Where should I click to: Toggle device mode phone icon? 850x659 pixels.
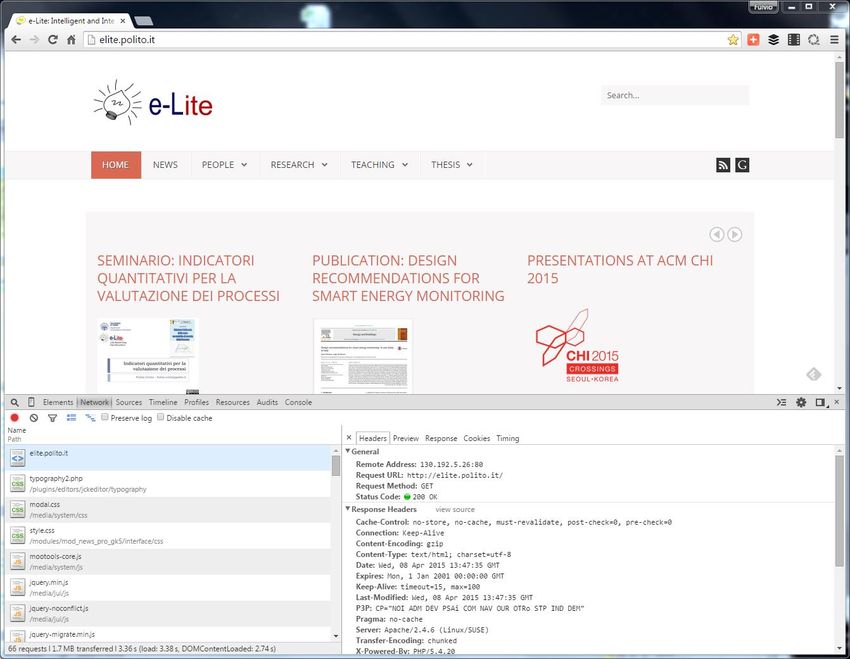coord(31,402)
